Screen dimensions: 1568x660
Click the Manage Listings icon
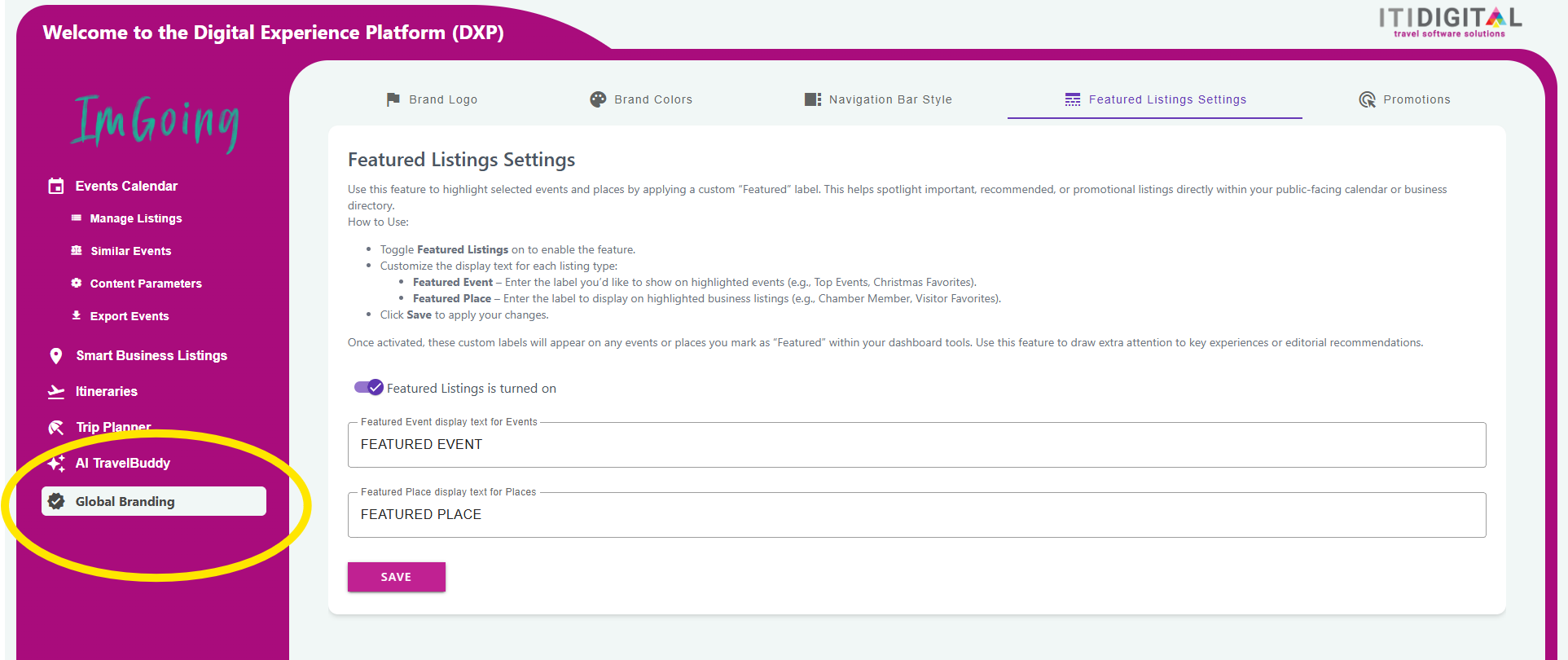(x=77, y=218)
